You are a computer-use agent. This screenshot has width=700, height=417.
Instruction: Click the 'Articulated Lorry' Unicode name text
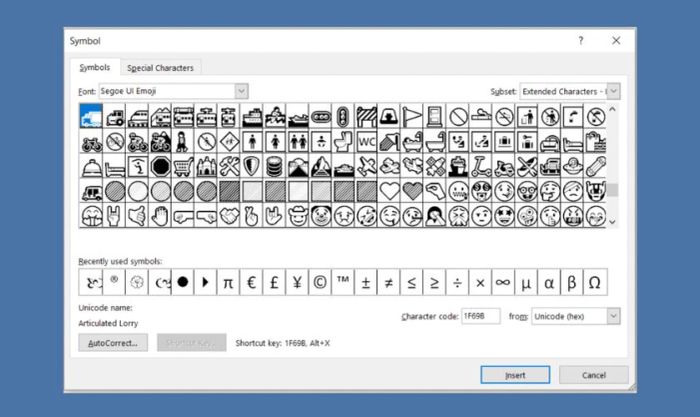(108, 323)
